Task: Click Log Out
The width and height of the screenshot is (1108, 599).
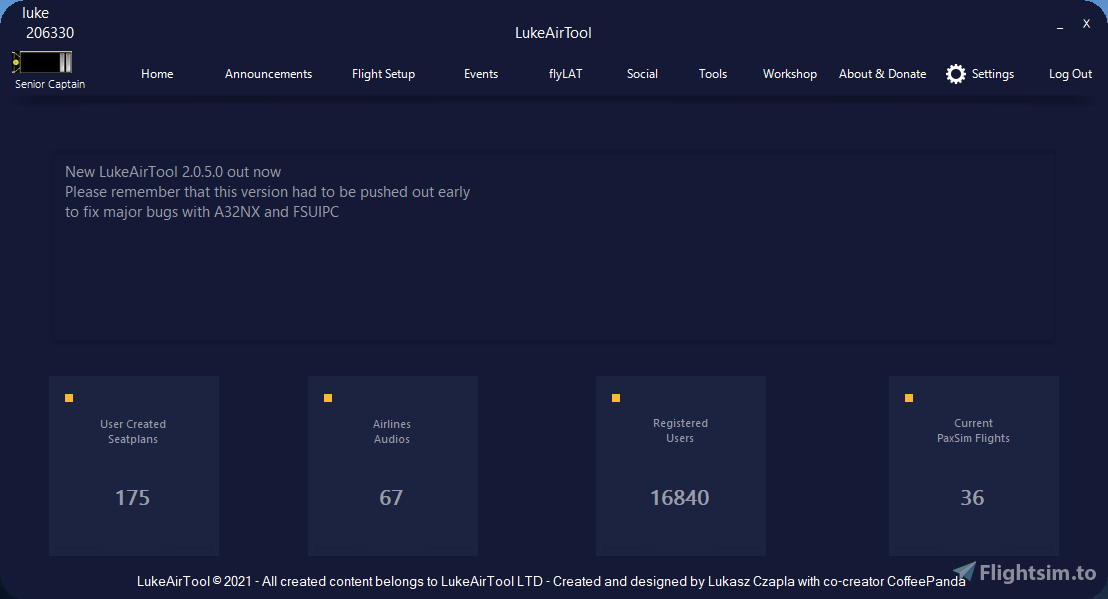Action: pos(1070,73)
